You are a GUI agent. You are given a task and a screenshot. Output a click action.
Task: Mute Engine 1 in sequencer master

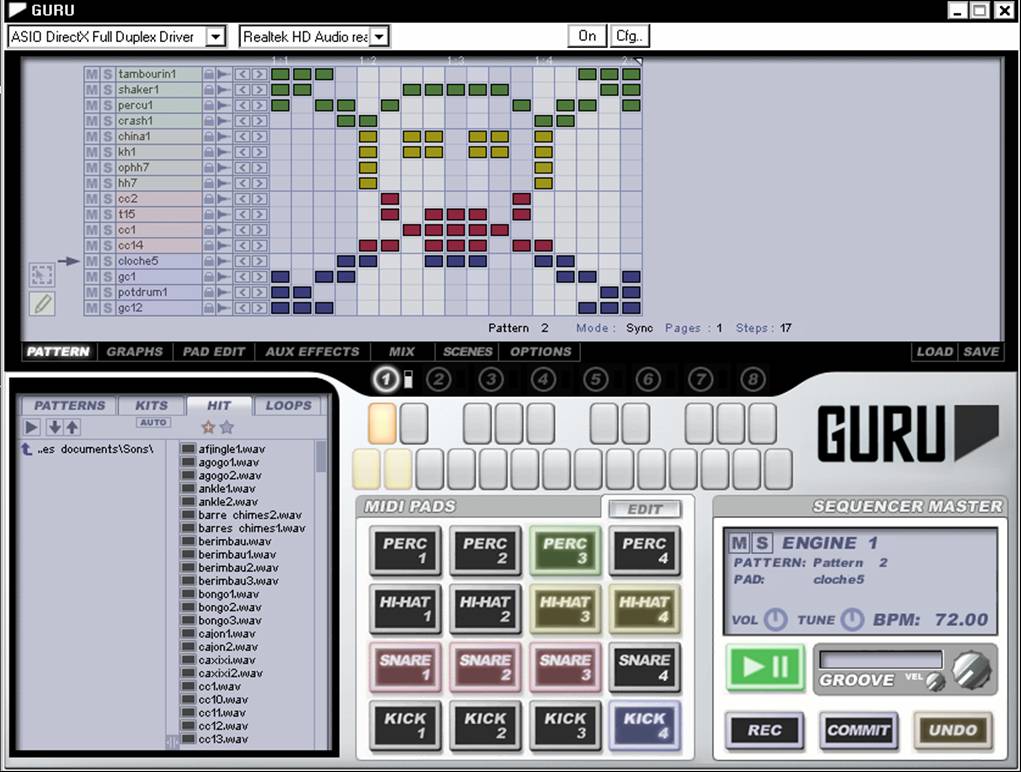[x=739, y=543]
